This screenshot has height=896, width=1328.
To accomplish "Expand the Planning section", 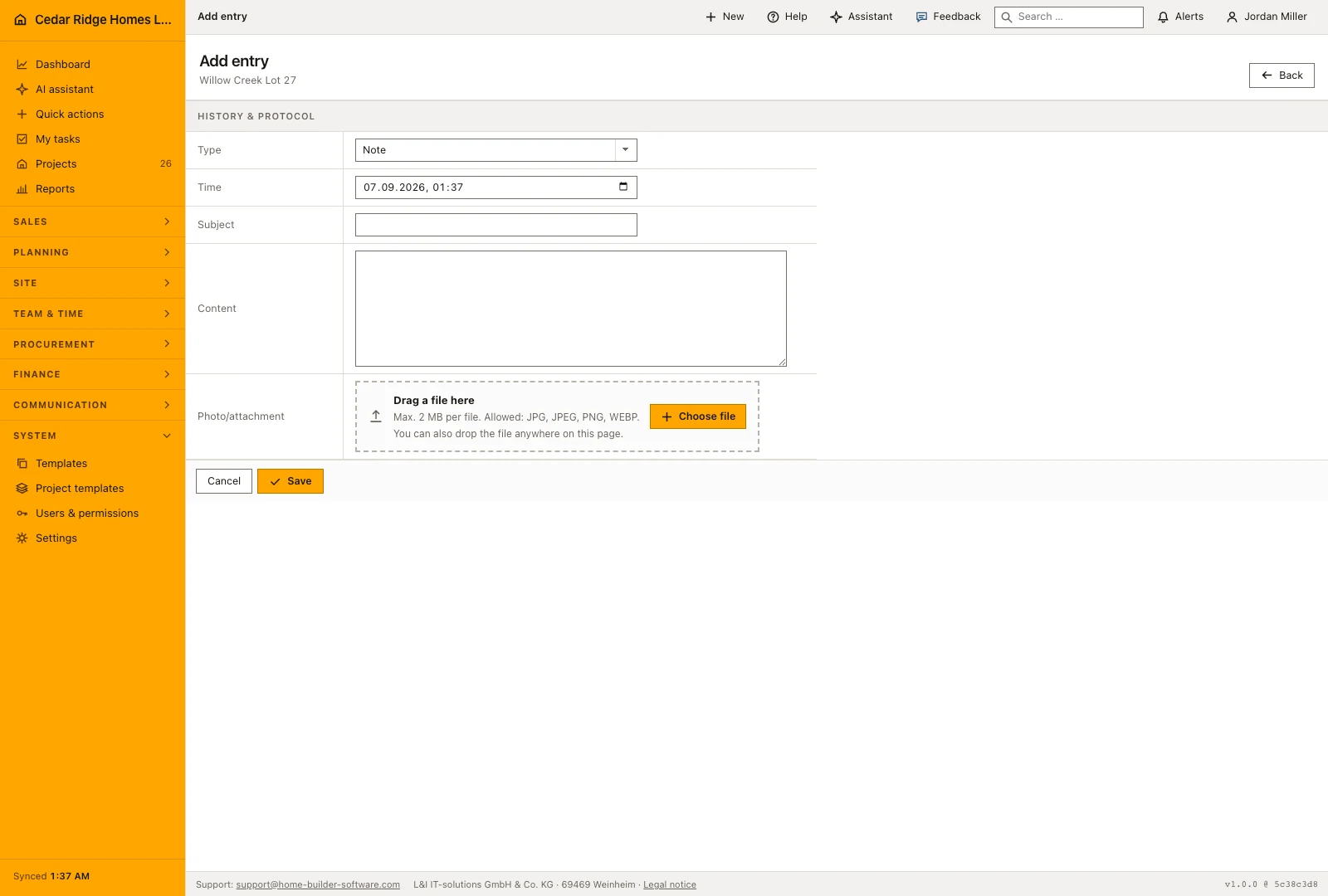I will click(x=92, y=252).
